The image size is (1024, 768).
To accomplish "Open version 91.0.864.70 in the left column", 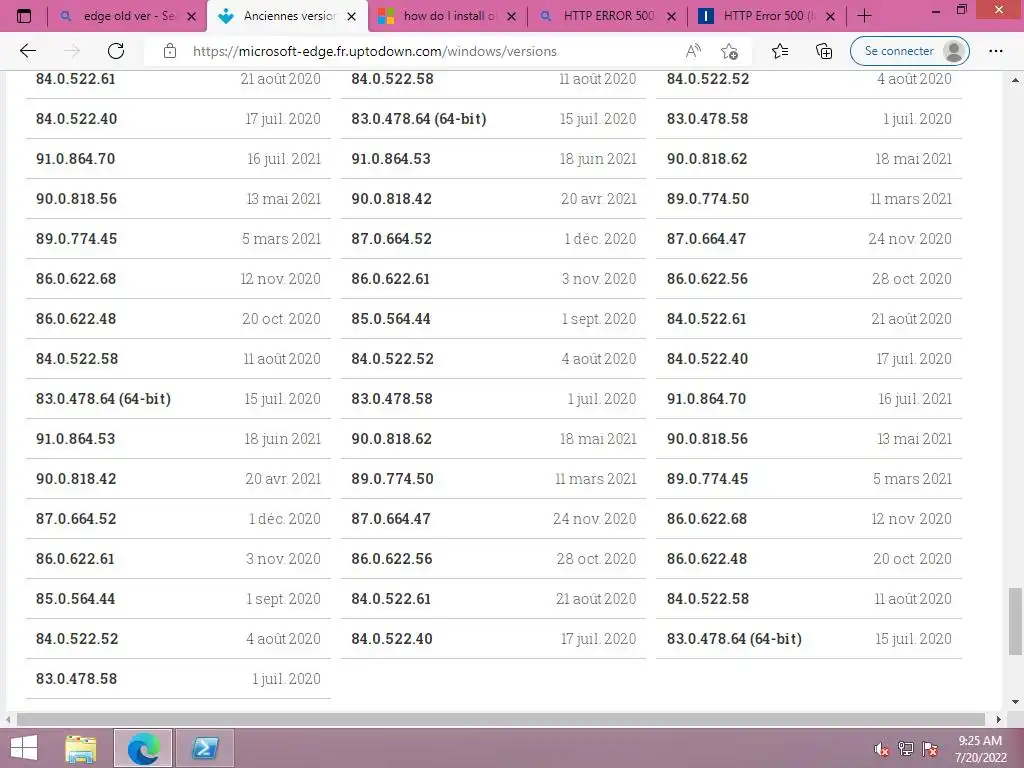I will 178,159.
